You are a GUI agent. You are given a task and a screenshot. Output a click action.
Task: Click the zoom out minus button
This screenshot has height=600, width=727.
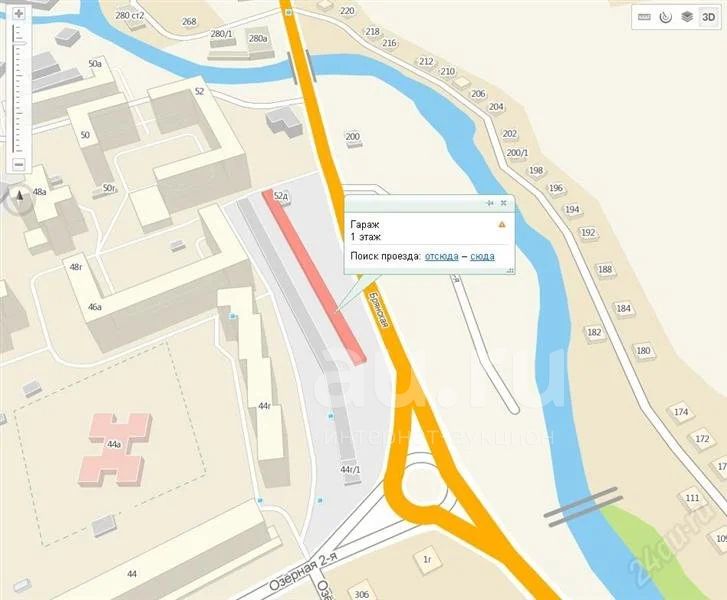19,164
